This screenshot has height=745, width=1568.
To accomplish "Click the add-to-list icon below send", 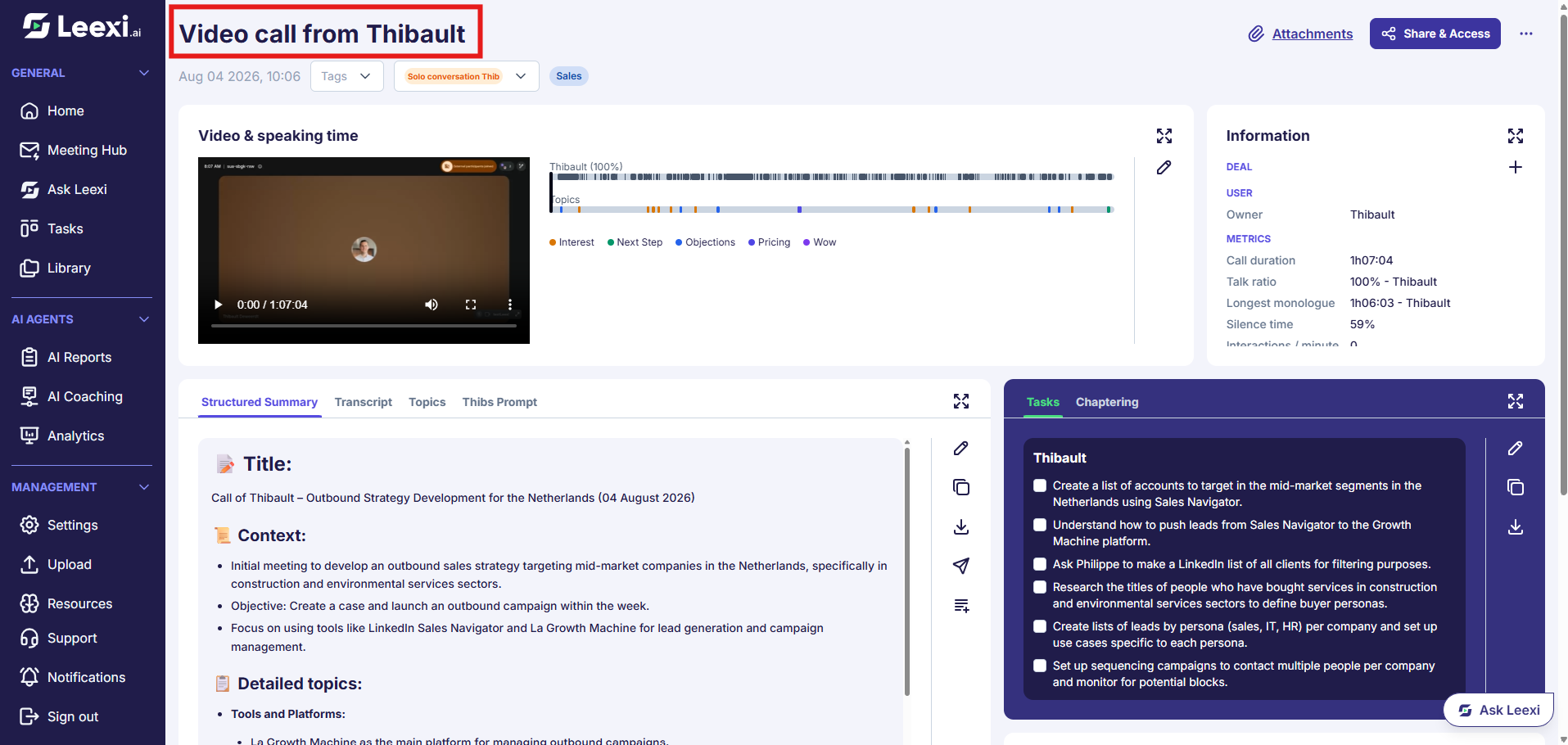I will (960, 605).
